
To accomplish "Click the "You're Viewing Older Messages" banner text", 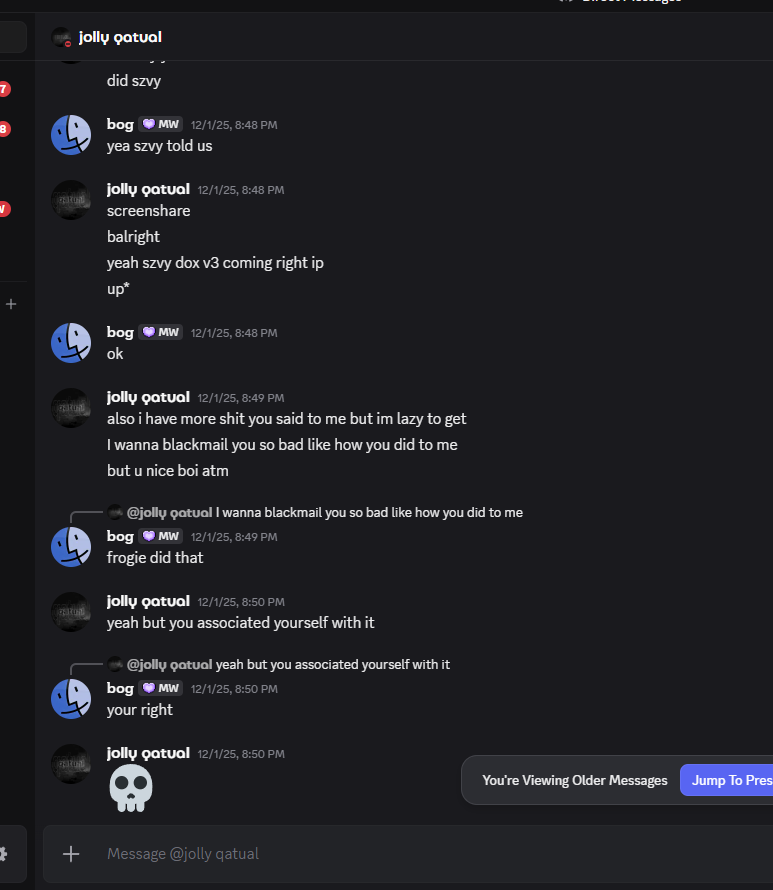I will (574, 780).
